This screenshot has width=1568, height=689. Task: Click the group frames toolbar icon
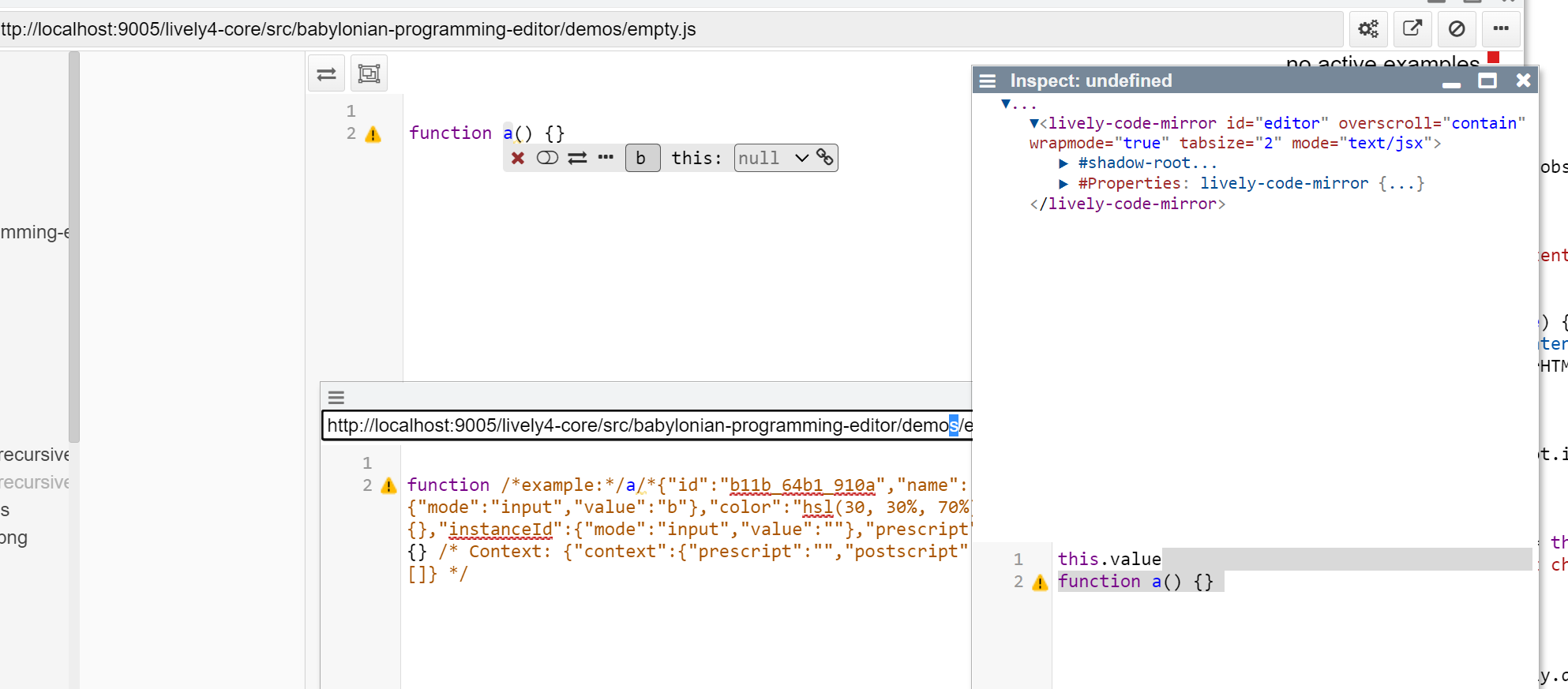[369, 74]
